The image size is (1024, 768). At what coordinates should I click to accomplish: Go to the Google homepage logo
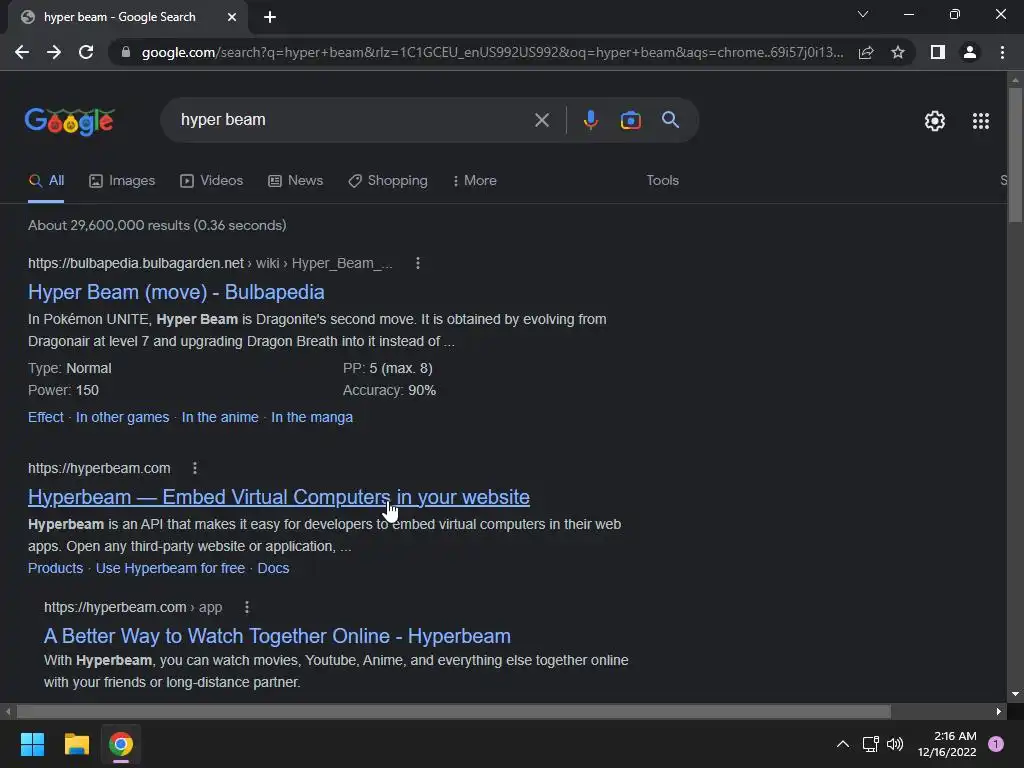70,121
